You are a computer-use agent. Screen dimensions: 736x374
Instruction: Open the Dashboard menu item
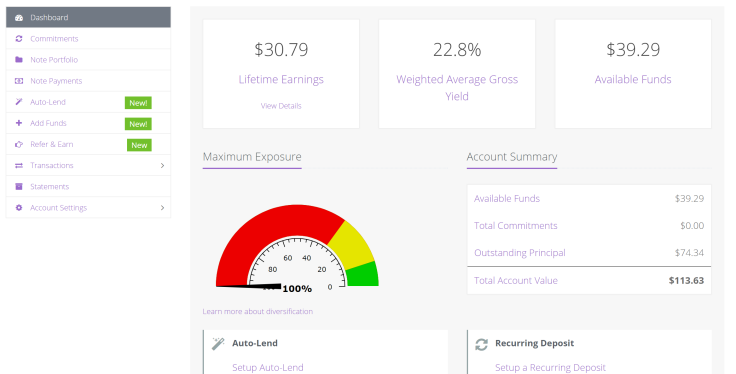(x=88, y=17)
